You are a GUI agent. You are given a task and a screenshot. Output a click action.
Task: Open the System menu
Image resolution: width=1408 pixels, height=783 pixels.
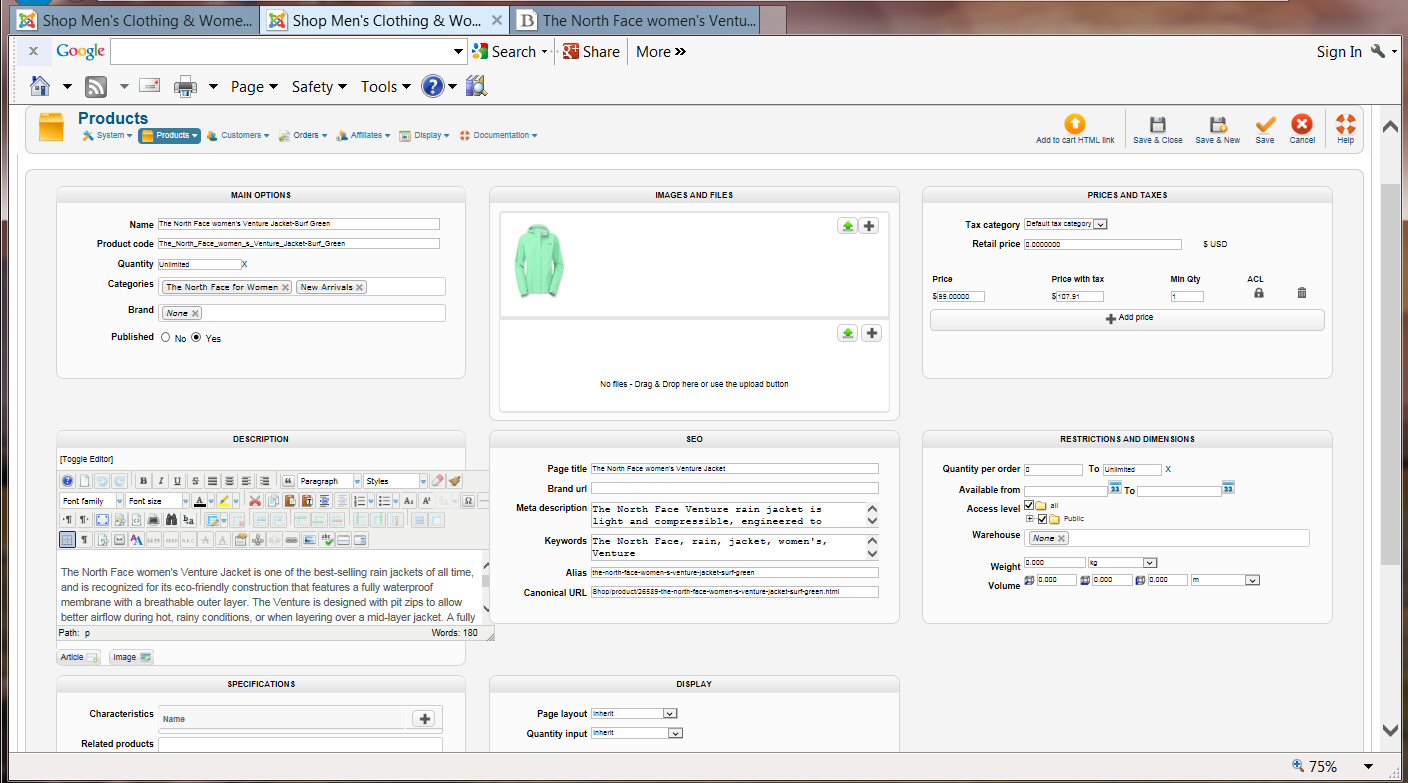click(x=107, y=136)
